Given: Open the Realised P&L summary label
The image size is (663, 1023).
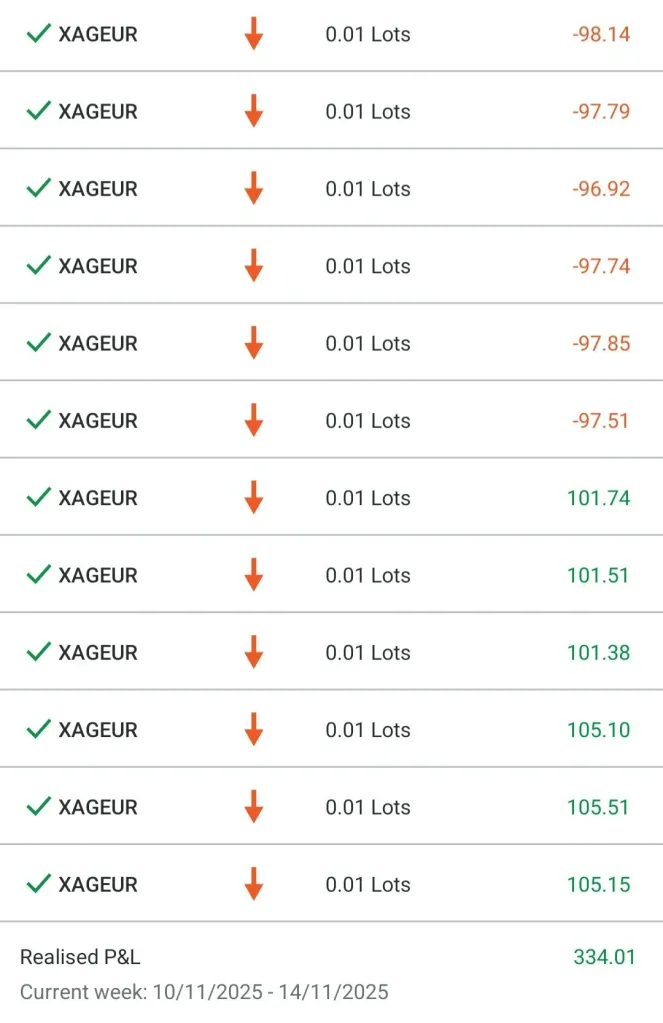Looking at the screenshot, I should click(80, 957).
